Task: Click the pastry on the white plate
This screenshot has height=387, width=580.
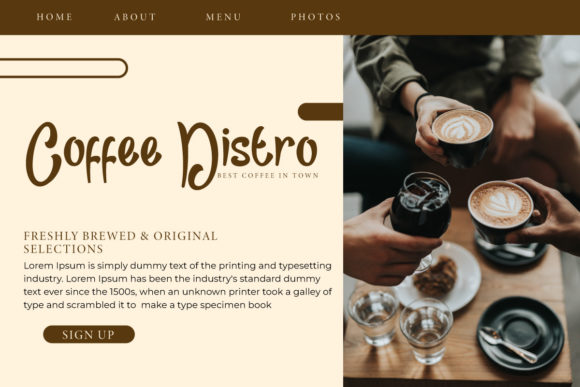Action: 435,277
